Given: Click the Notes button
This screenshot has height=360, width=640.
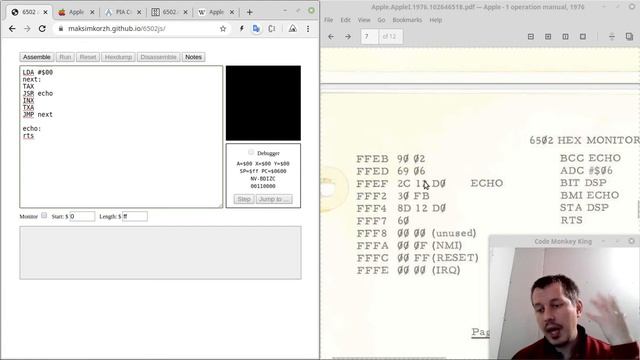Looking at the screenshot, I should tap(193, 57).
